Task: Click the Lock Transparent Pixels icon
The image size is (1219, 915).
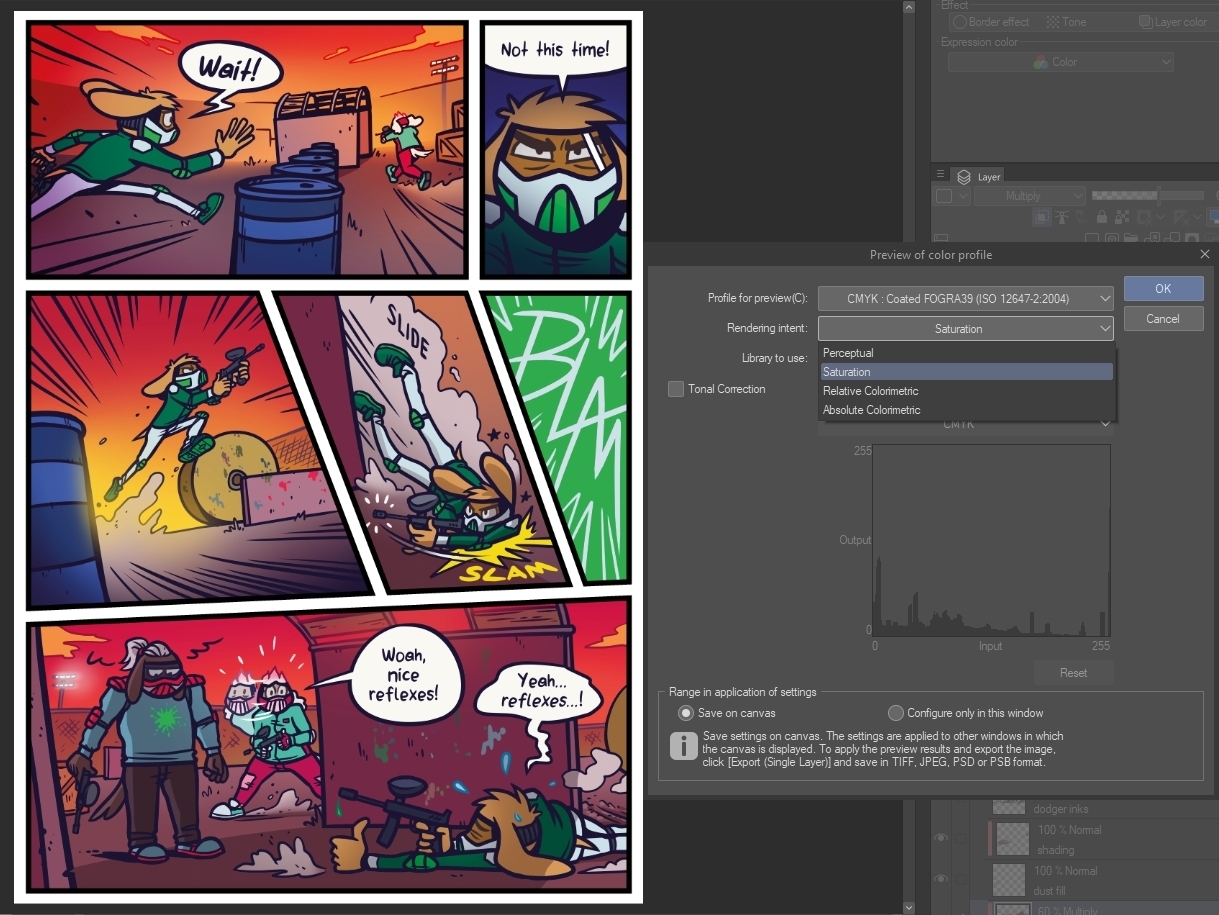Action: tap(1122, 217)
